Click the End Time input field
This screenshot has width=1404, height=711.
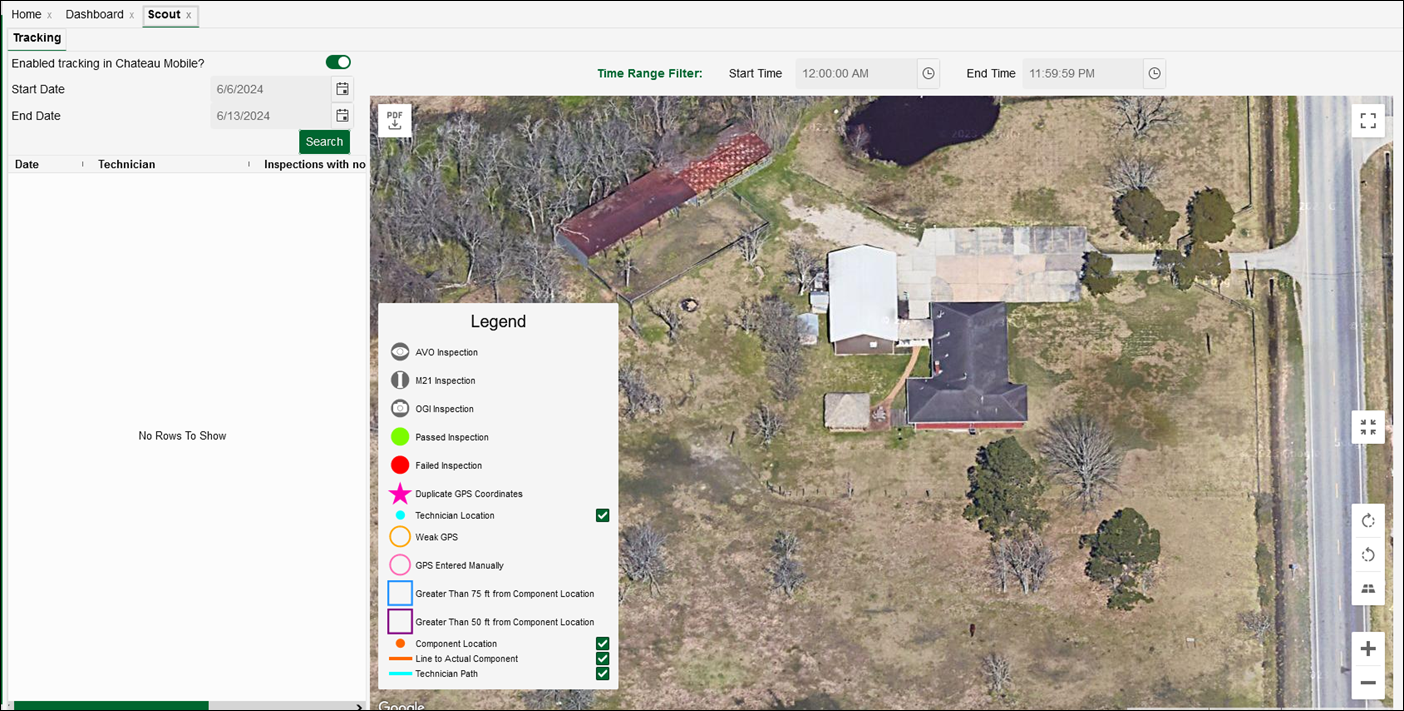[1081, 74]
